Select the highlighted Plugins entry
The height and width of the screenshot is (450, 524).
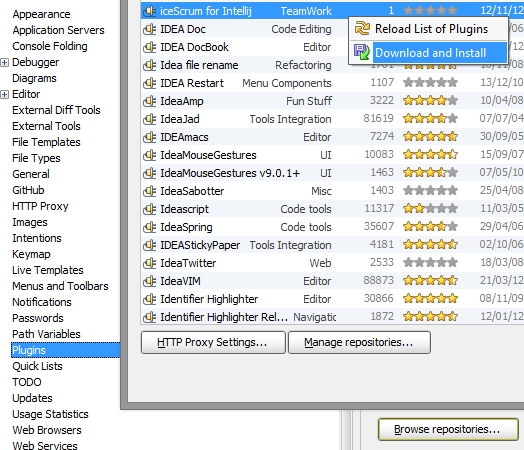pos(66,350)
